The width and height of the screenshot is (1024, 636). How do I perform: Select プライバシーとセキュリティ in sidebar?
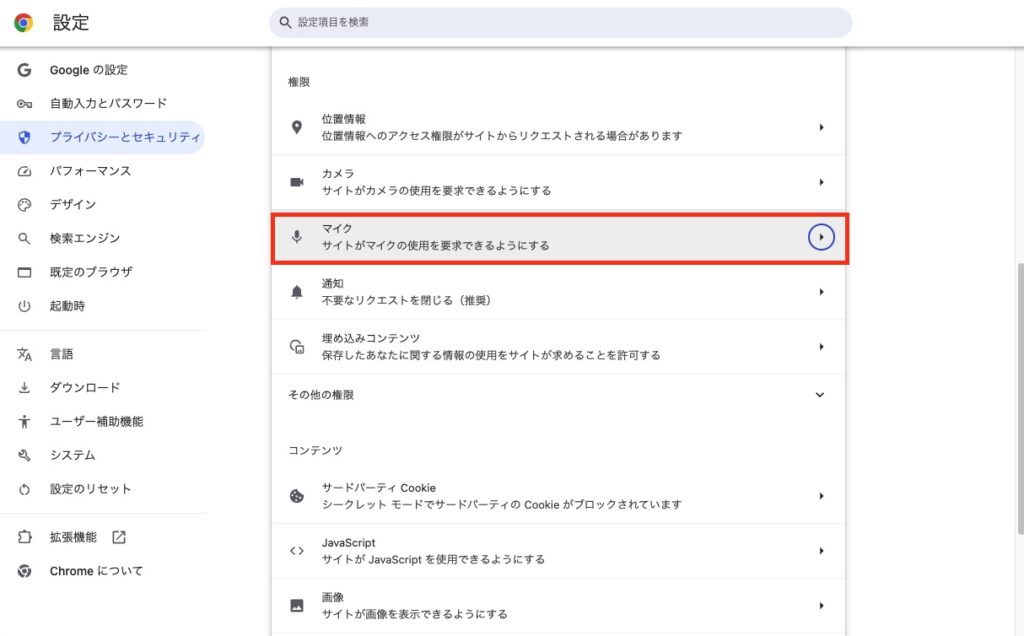pyautogui.click(x=124, y=137)
